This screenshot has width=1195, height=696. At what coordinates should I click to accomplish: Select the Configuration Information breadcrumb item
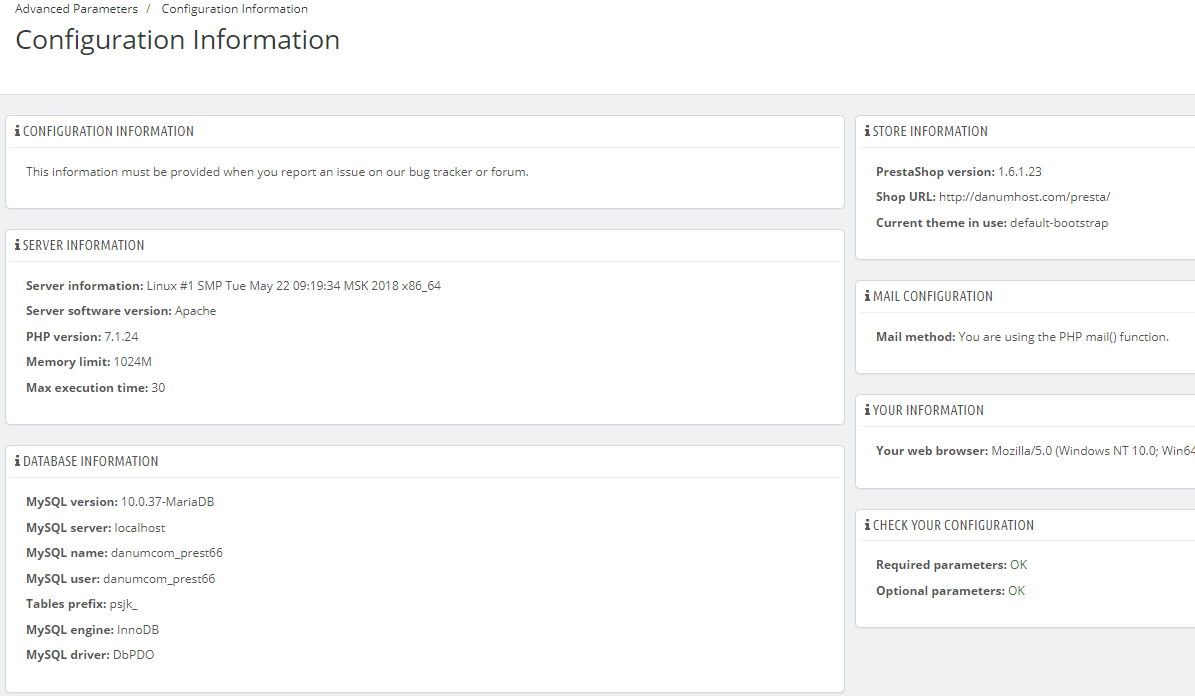[x=234, y=9]
